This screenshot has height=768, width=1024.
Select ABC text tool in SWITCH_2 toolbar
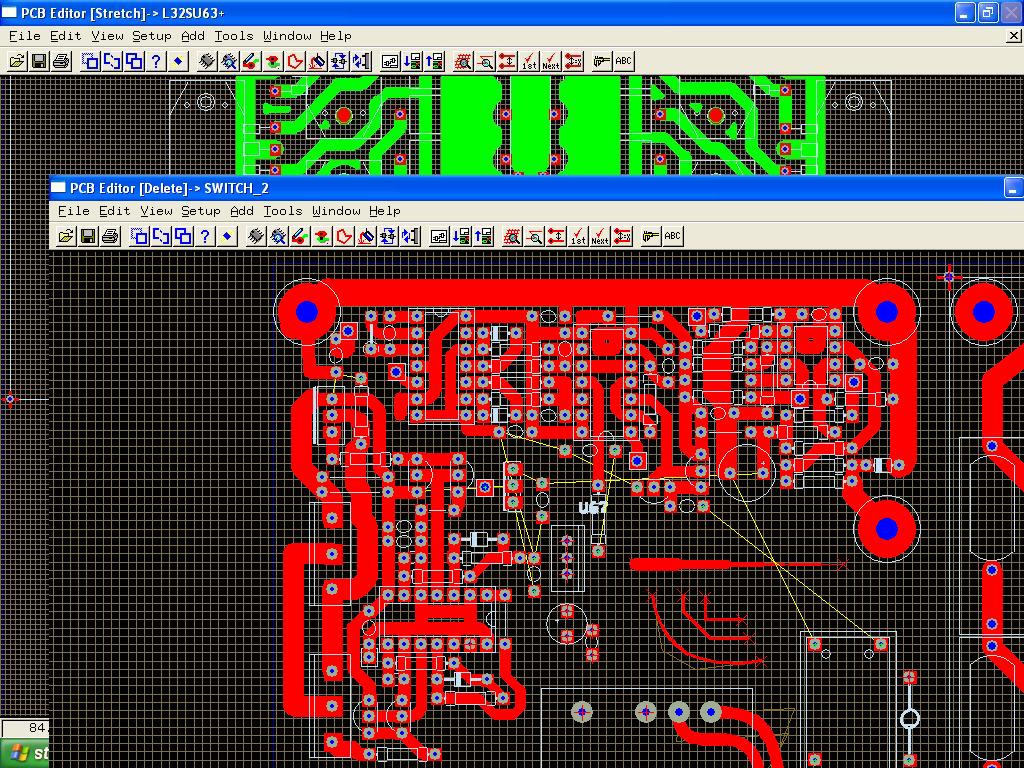click(673, 236)
